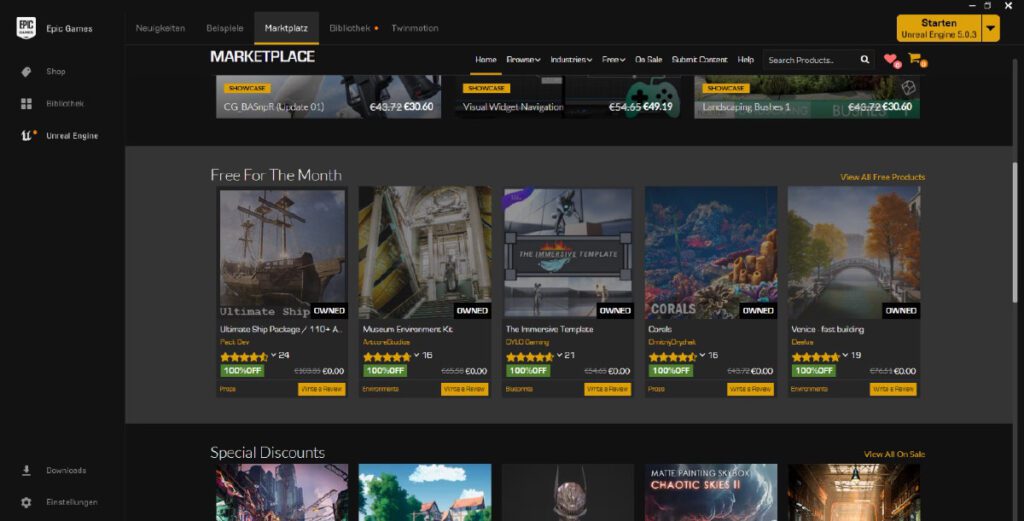
Task: Open Downloads arrow icon in sidebar
Action: coord(26,470)
